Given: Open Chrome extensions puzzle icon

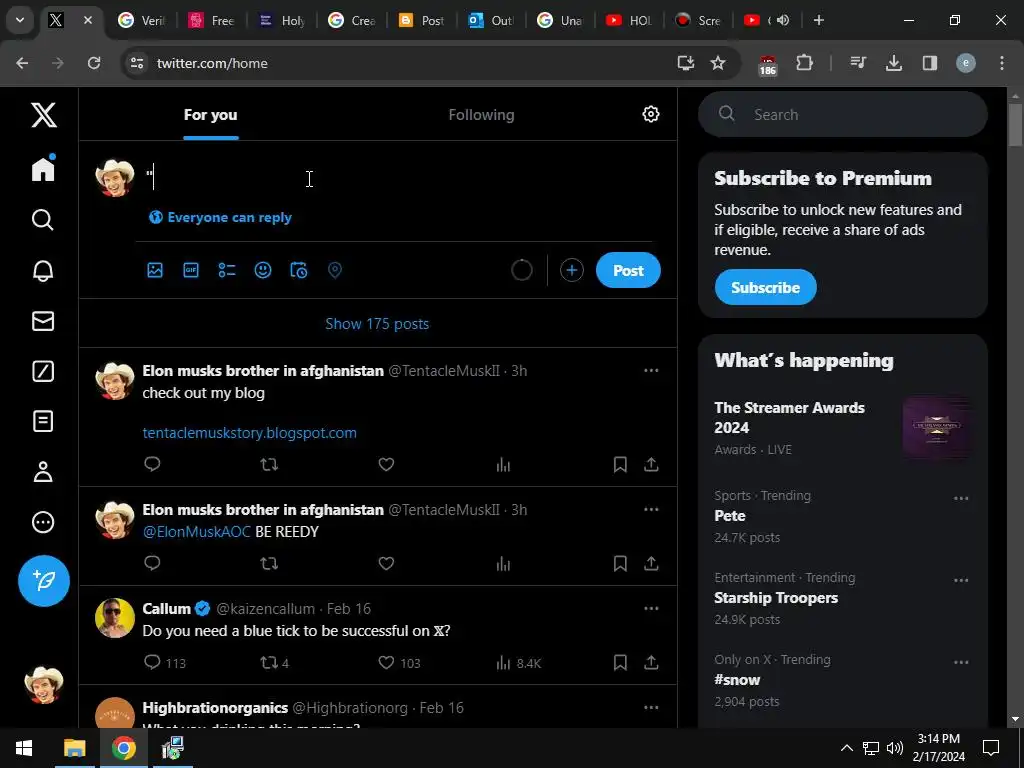Looking at the screenshot, I should pyautogui.click(x=805, y=63).
